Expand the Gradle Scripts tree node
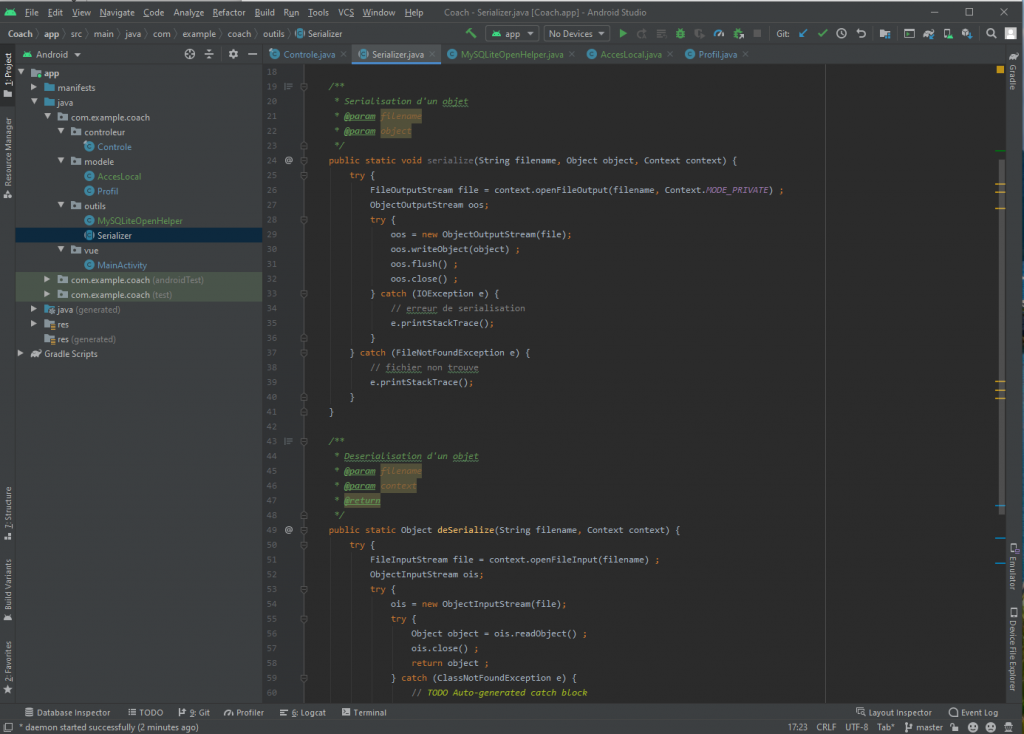This screenshot has width=1024, height=734. [22, 354]
